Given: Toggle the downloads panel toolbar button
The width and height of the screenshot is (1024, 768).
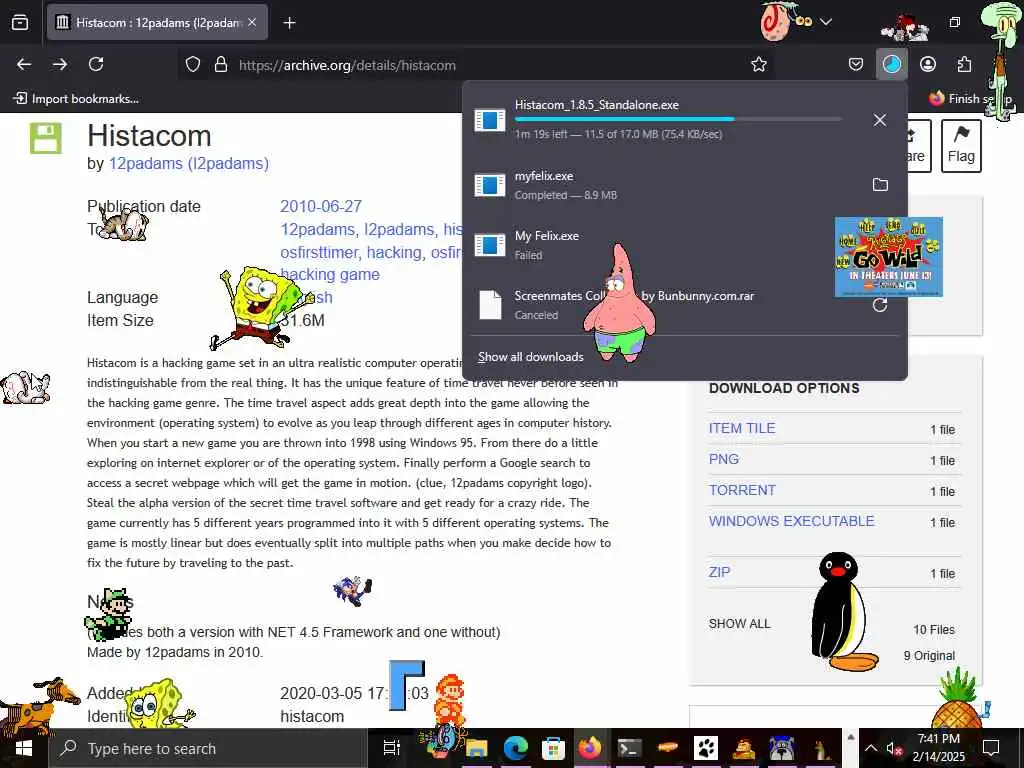Looking at the screenshot, I should [x=891, y=65].
